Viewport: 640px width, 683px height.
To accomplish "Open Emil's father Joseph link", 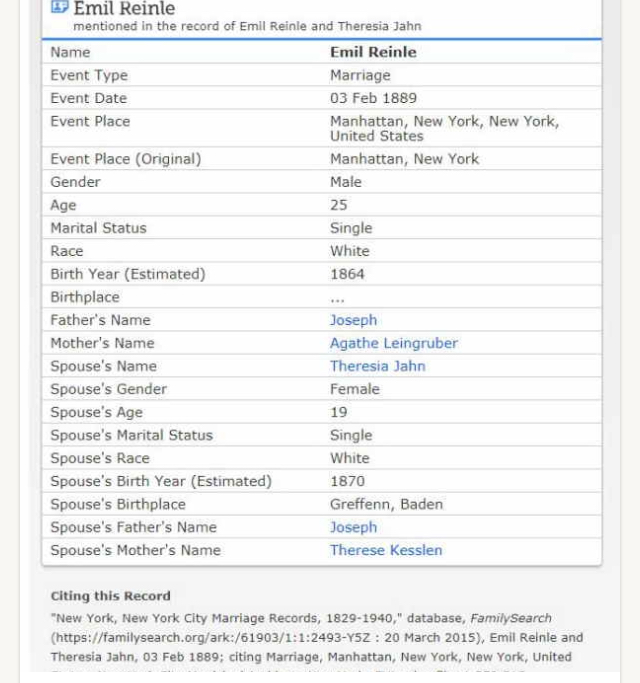I will pyautogui.click(x=353, y=320).
